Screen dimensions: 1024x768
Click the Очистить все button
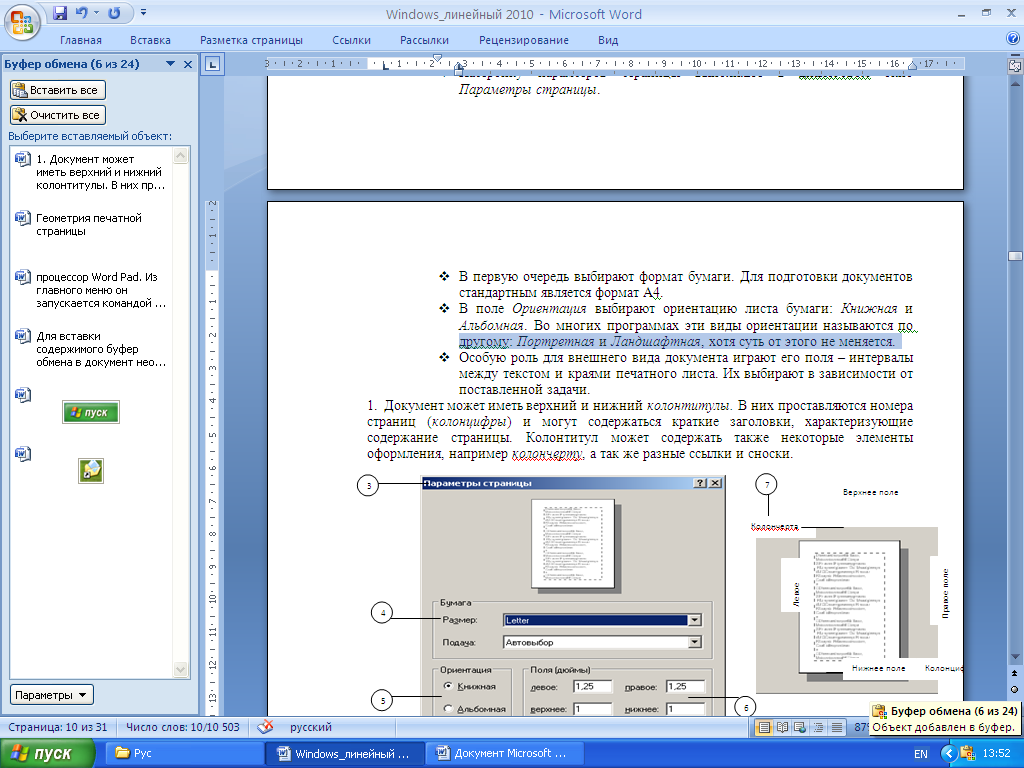(x=57, y=115)
